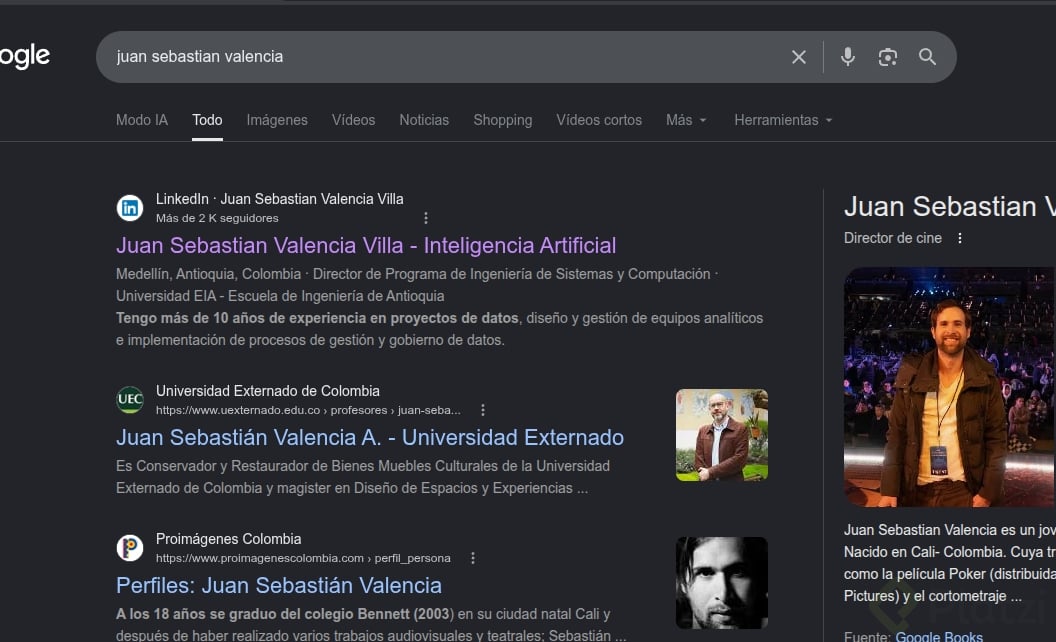Click the Google Books source link
Screen dimensions: 1056x642
[939, 637]
